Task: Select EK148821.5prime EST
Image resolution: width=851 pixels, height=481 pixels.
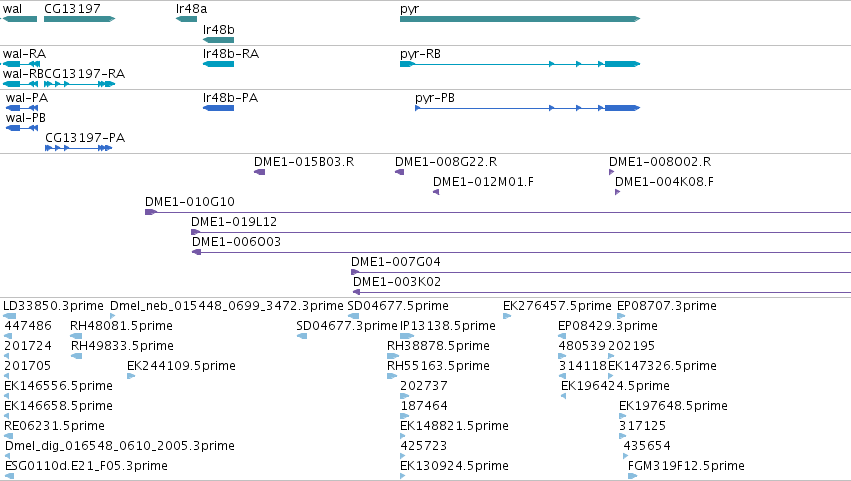Action: [x=403, y=436]
